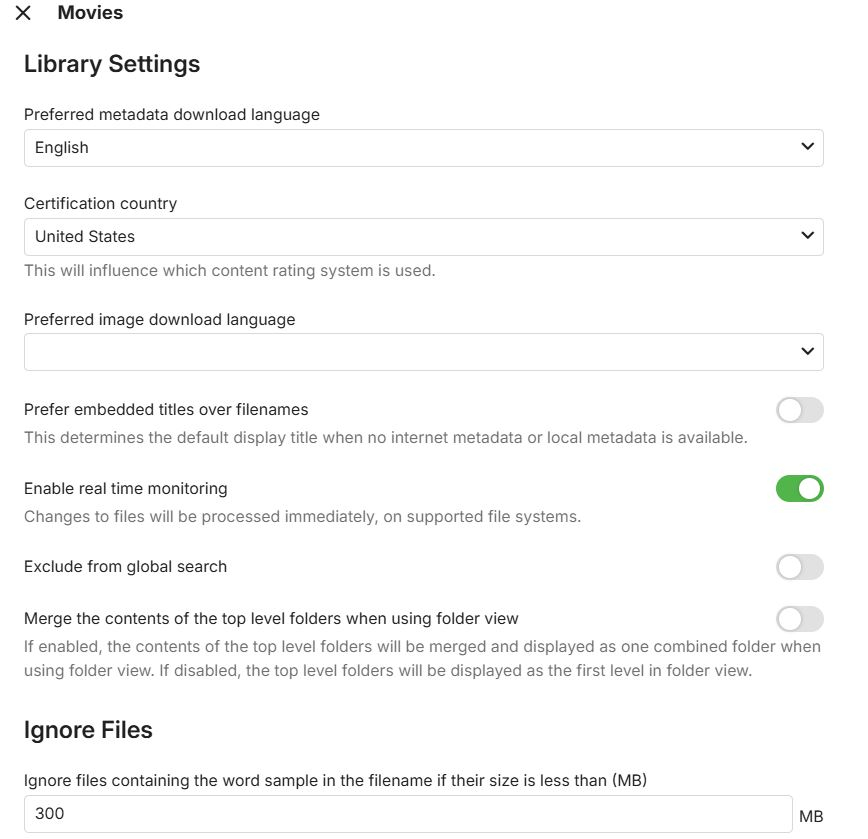Click the chevron arrow beside United States
The image size is (868, 839).
pos(808,237)
